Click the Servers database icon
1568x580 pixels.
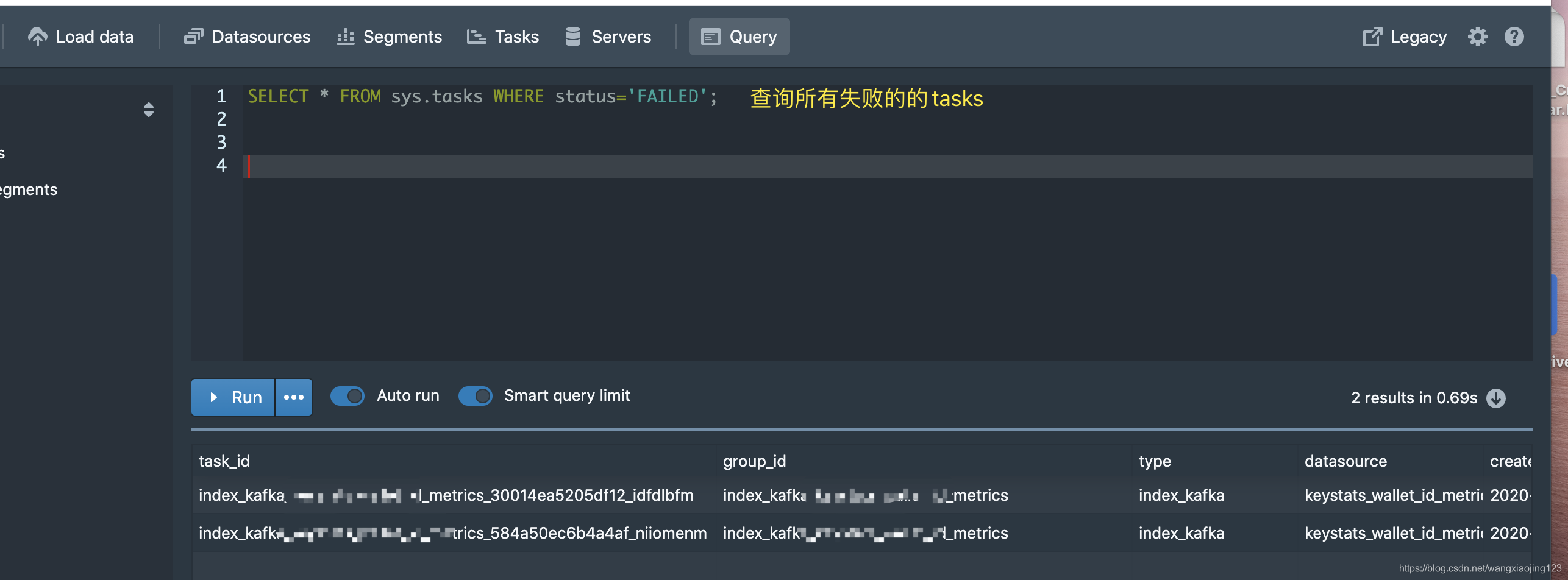[x=573, y=37]
